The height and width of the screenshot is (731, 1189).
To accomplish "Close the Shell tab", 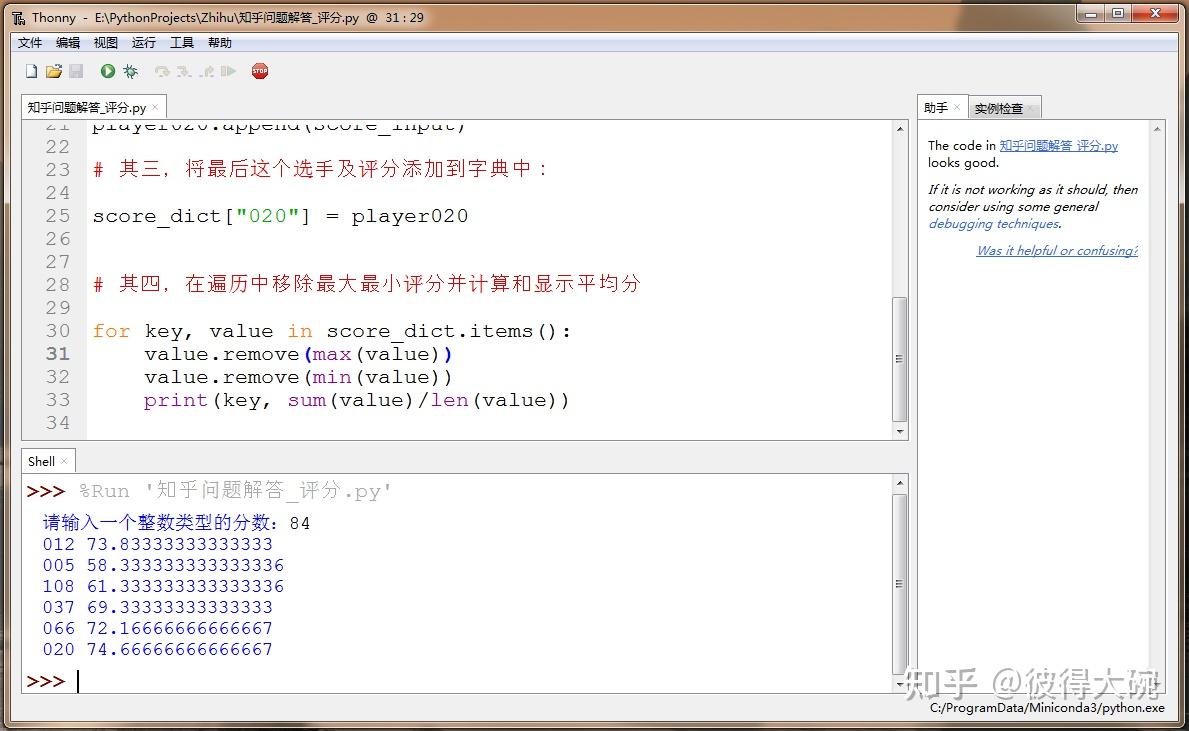I will (x=64, y=461).
